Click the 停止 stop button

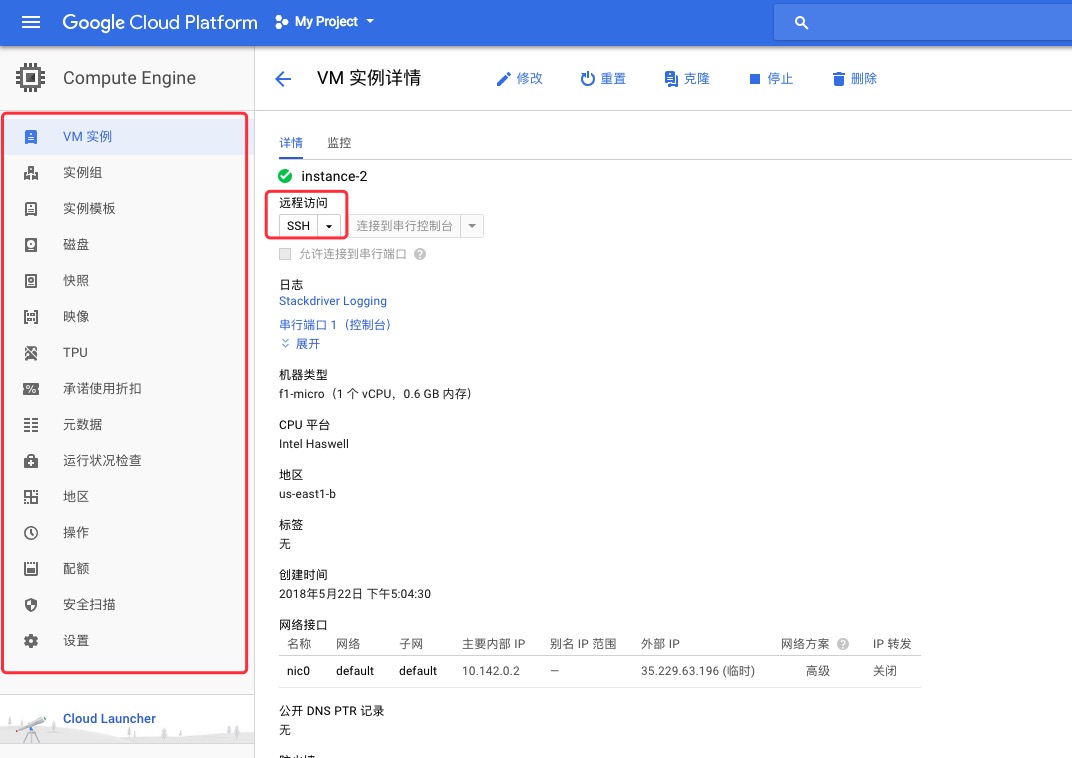pyautogui.click(x=770, y=79)
